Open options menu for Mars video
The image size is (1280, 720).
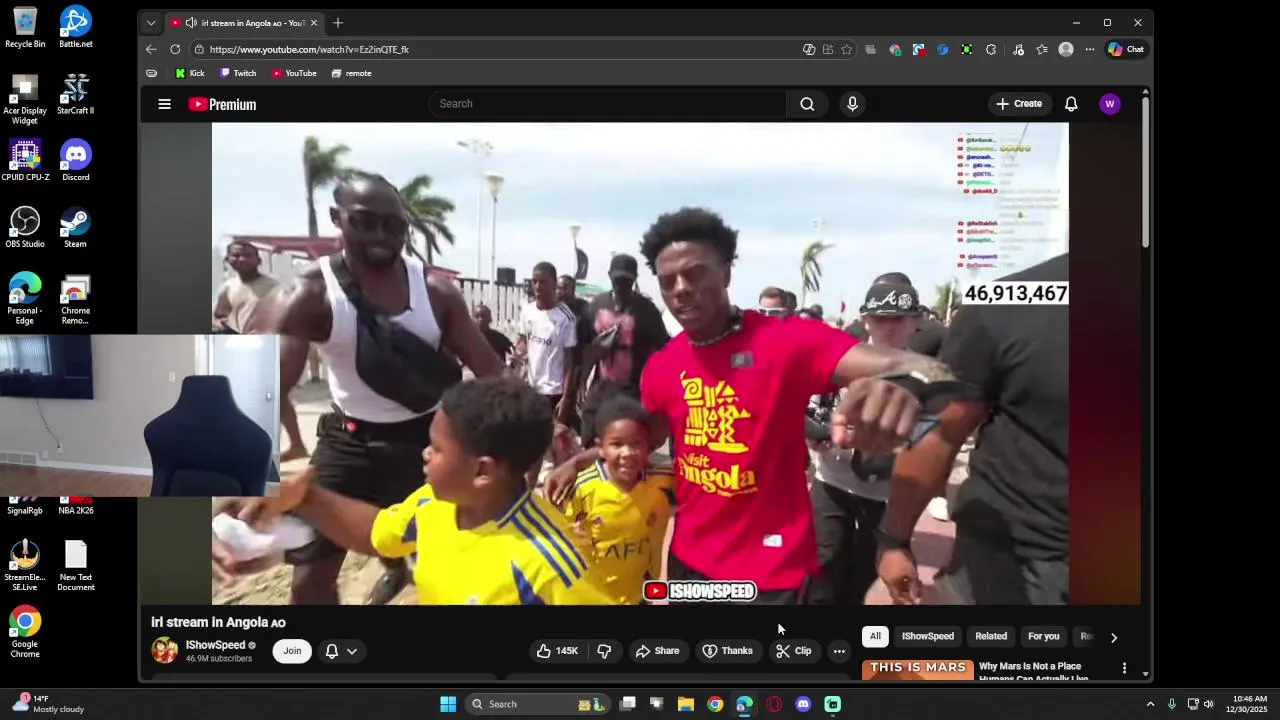tap(1124, 668)
